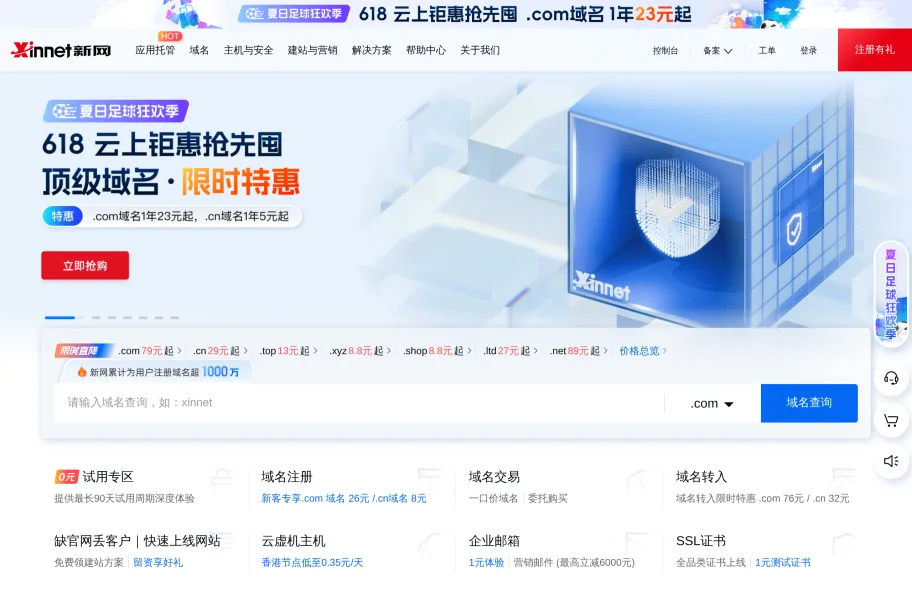Go to 控制台 console
The width and height of the screenshot is (912, 600).
[x=665, y=51]
